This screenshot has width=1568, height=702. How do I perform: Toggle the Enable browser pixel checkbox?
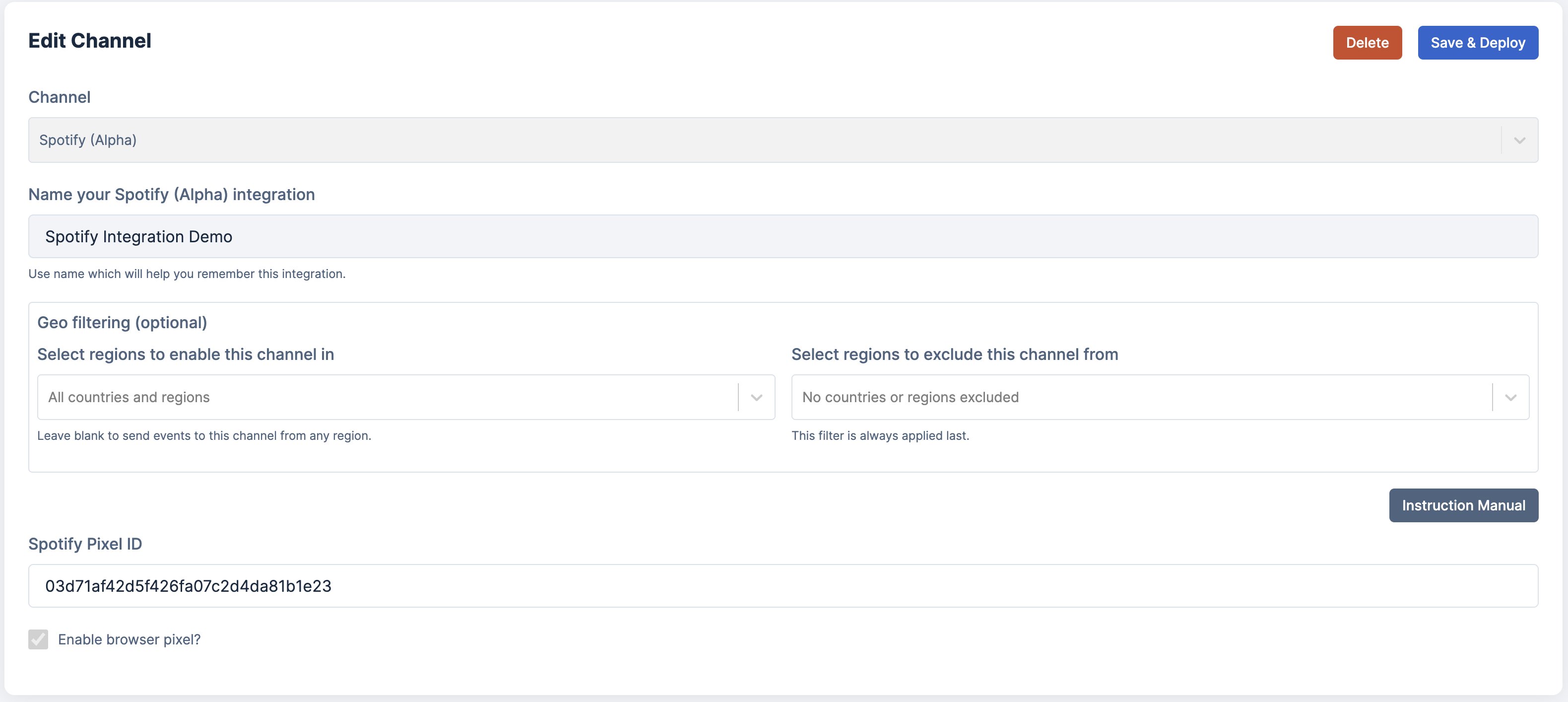pyautogui.click(x=38, y=639)
